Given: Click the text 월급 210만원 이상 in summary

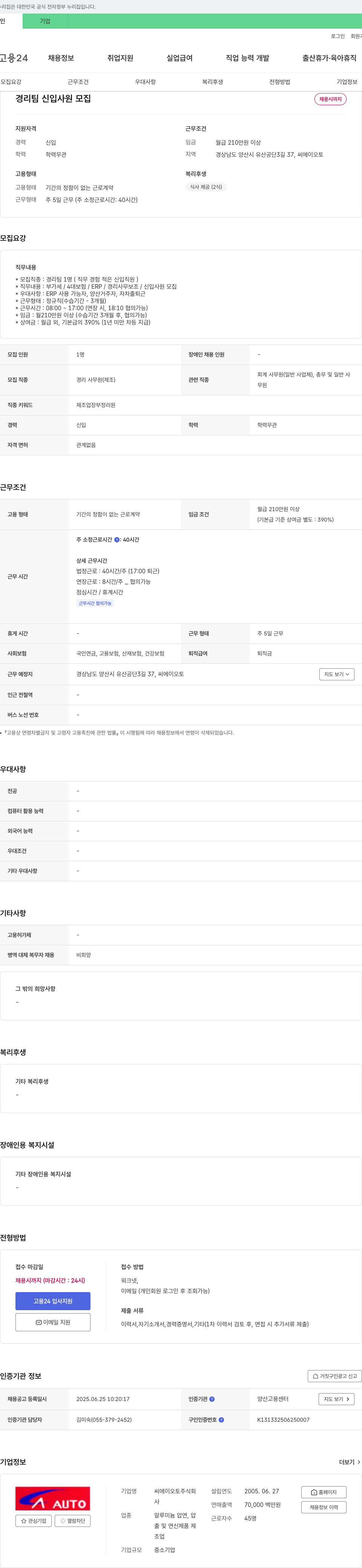Looking at the screenshot, I should pos(238,142).
